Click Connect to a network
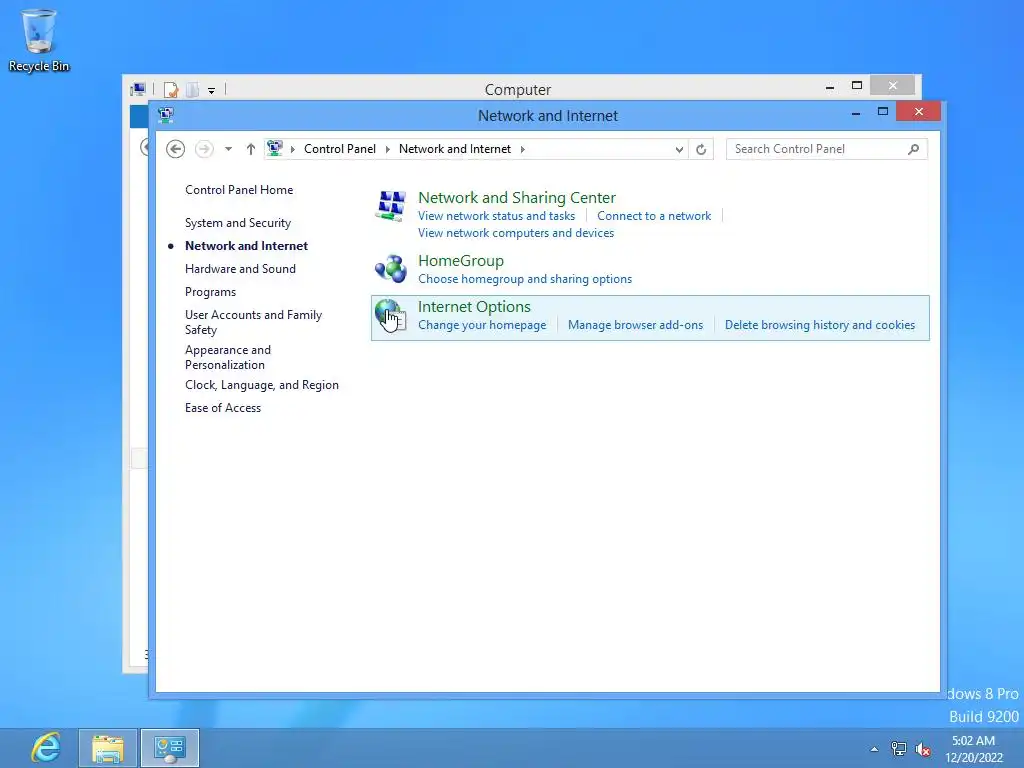1024x768 pixels. pos(654,216)
